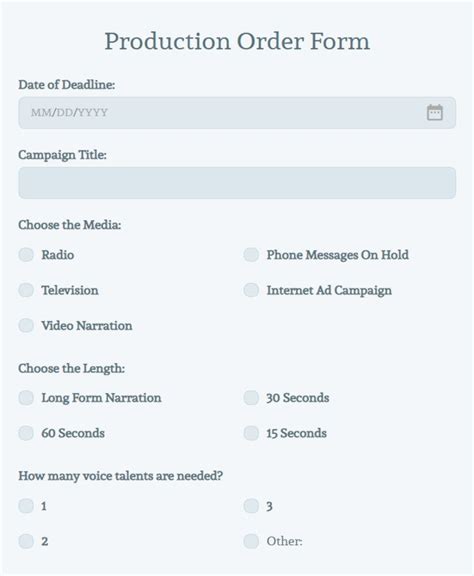The height and width of the screenshot is (576, 474).
Task: Select the 30 Seconds length option
Action: click(251, 397)
